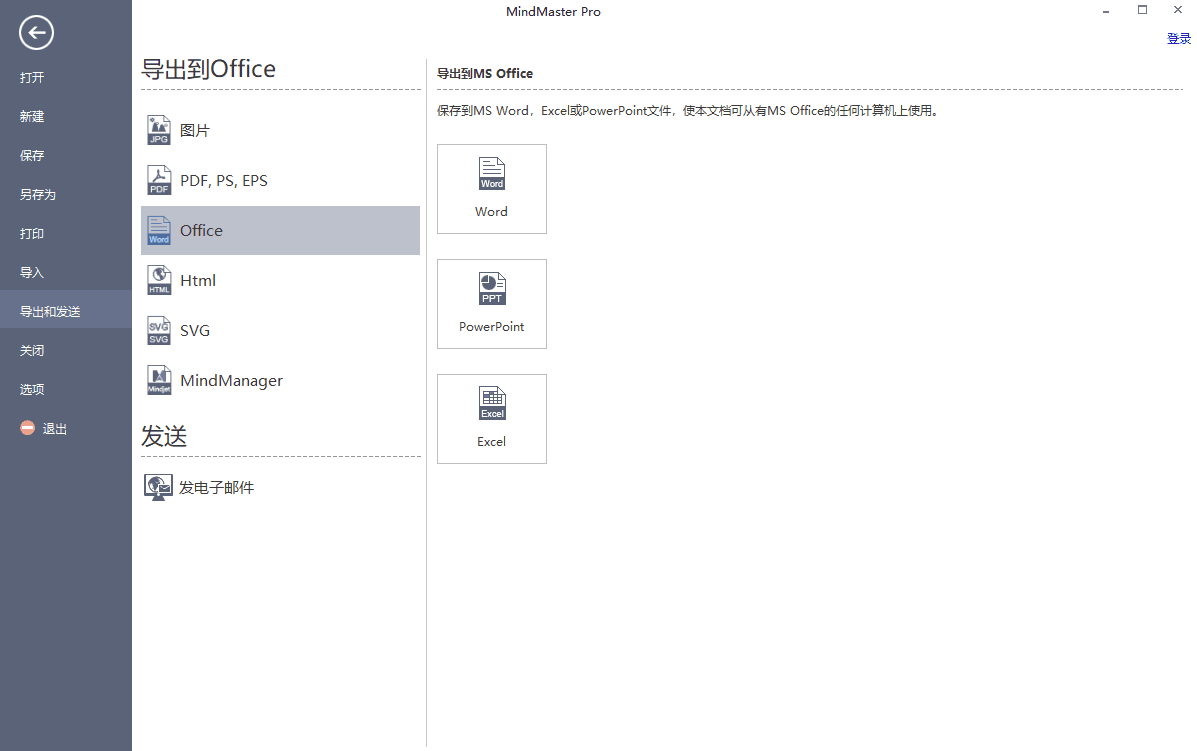The height and width of the screenshot is (751, 1197).
Task: Maximize the MindMaster Pro window
Action: pos(1142,10)
